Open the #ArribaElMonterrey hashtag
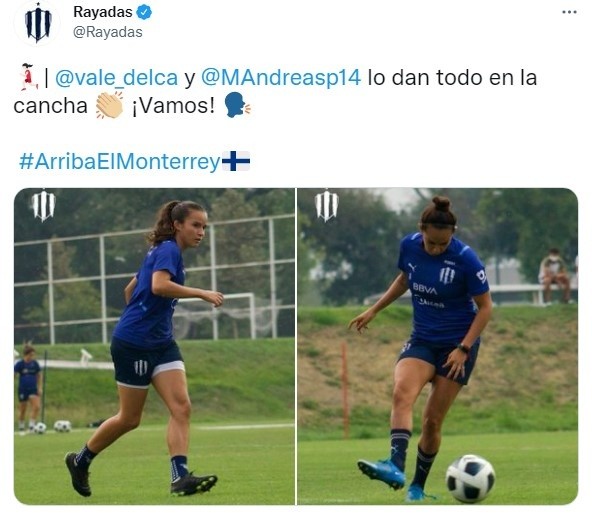 [x=119, y=162]
